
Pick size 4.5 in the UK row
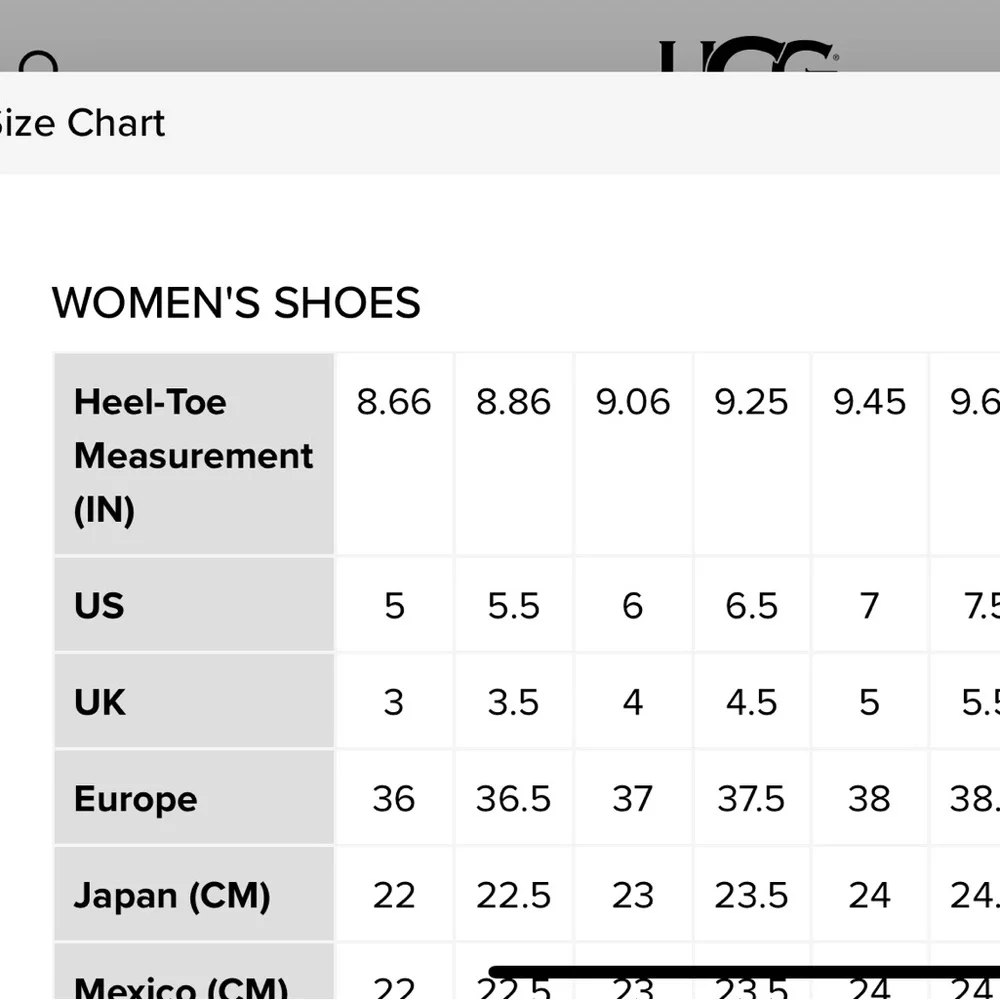751,701
